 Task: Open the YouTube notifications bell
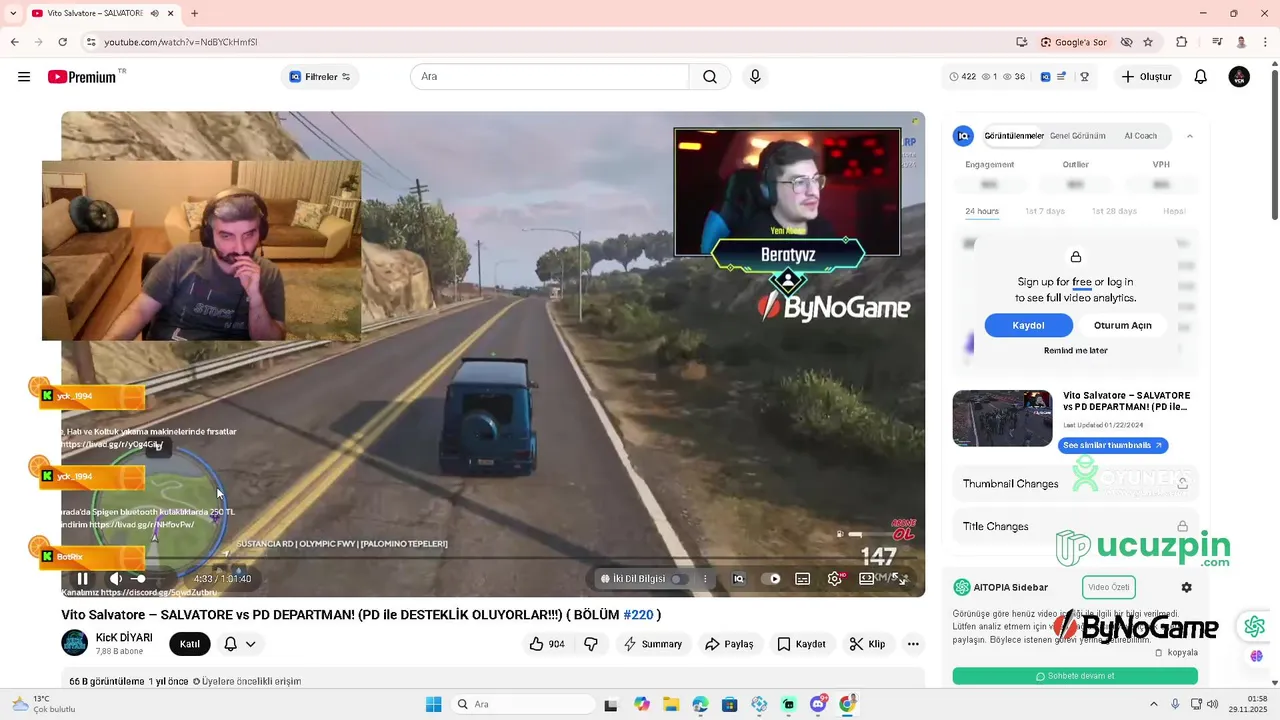pyautogui.click(x=1201, y=77)
